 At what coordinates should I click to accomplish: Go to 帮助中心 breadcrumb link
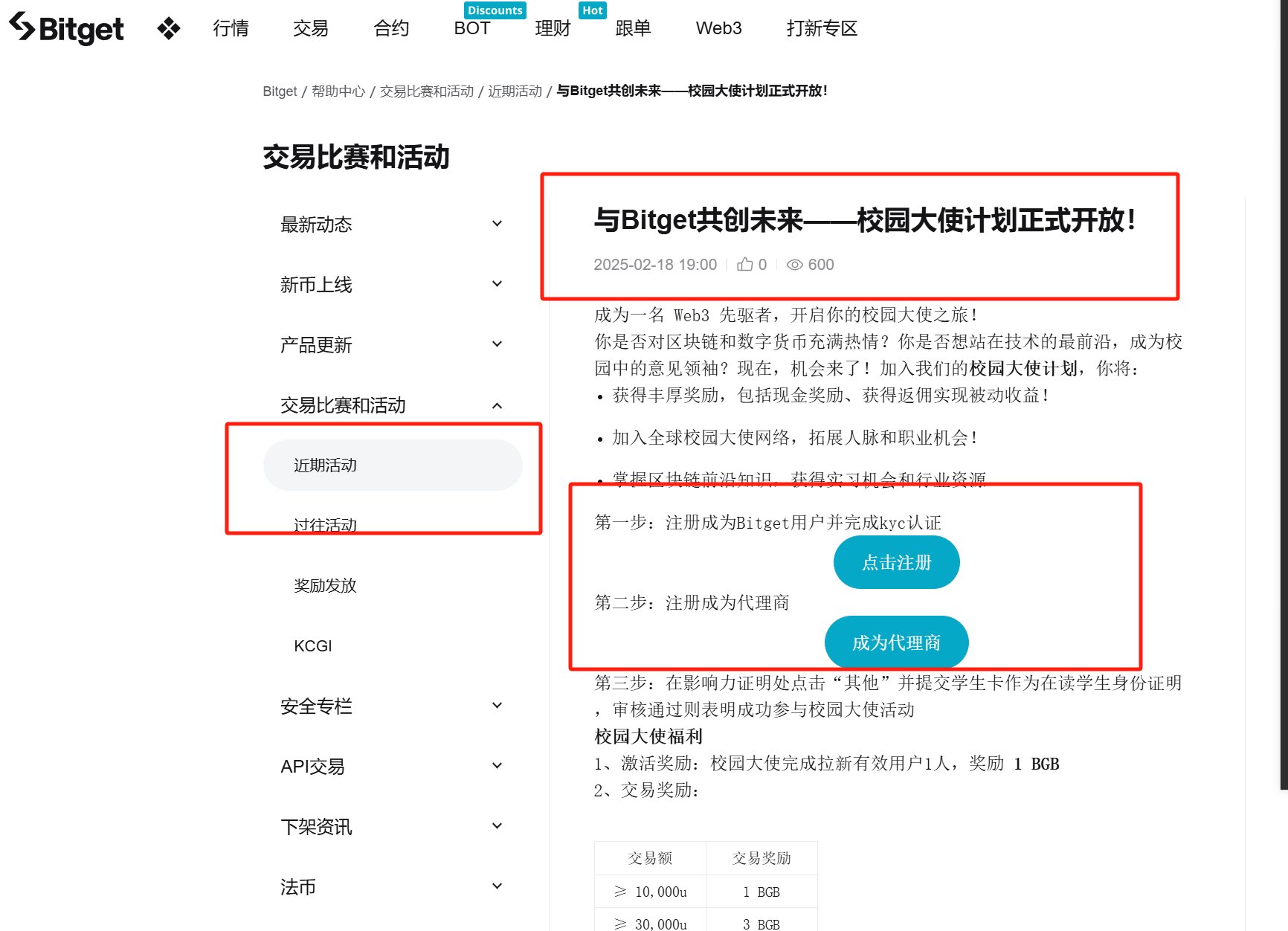[338, 91]
